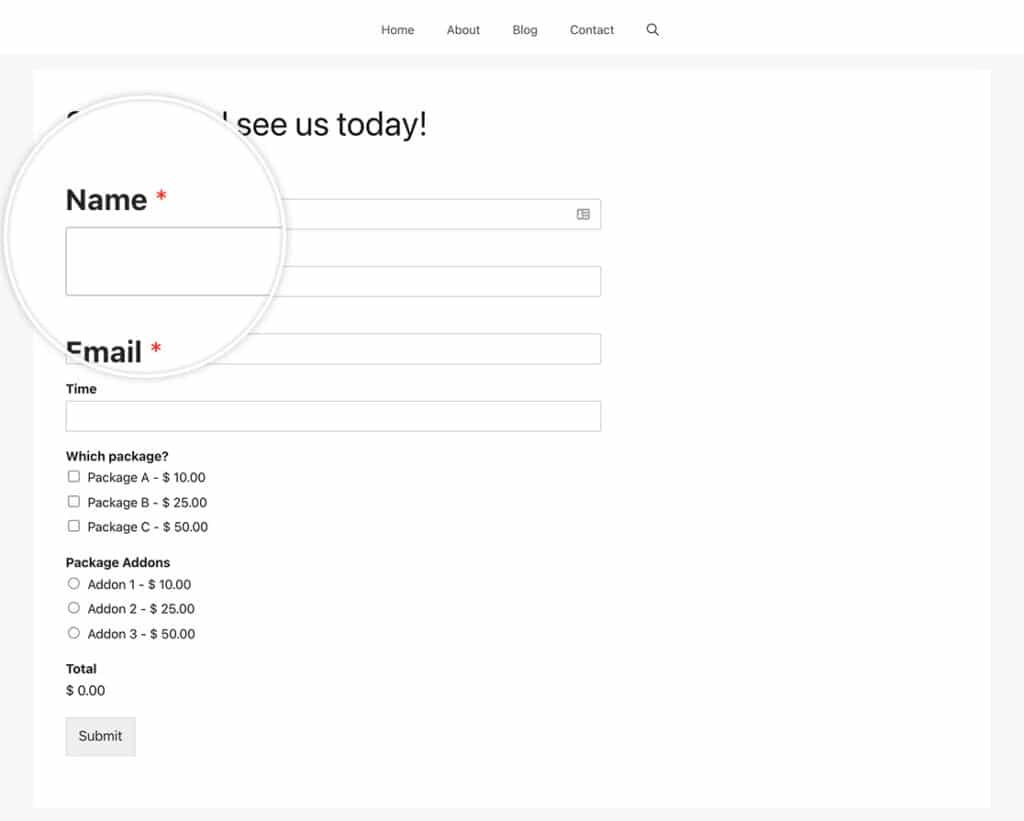This screenshot has height=821, width=1024.
Task: Open the Contact page
Action: point(592,30)
